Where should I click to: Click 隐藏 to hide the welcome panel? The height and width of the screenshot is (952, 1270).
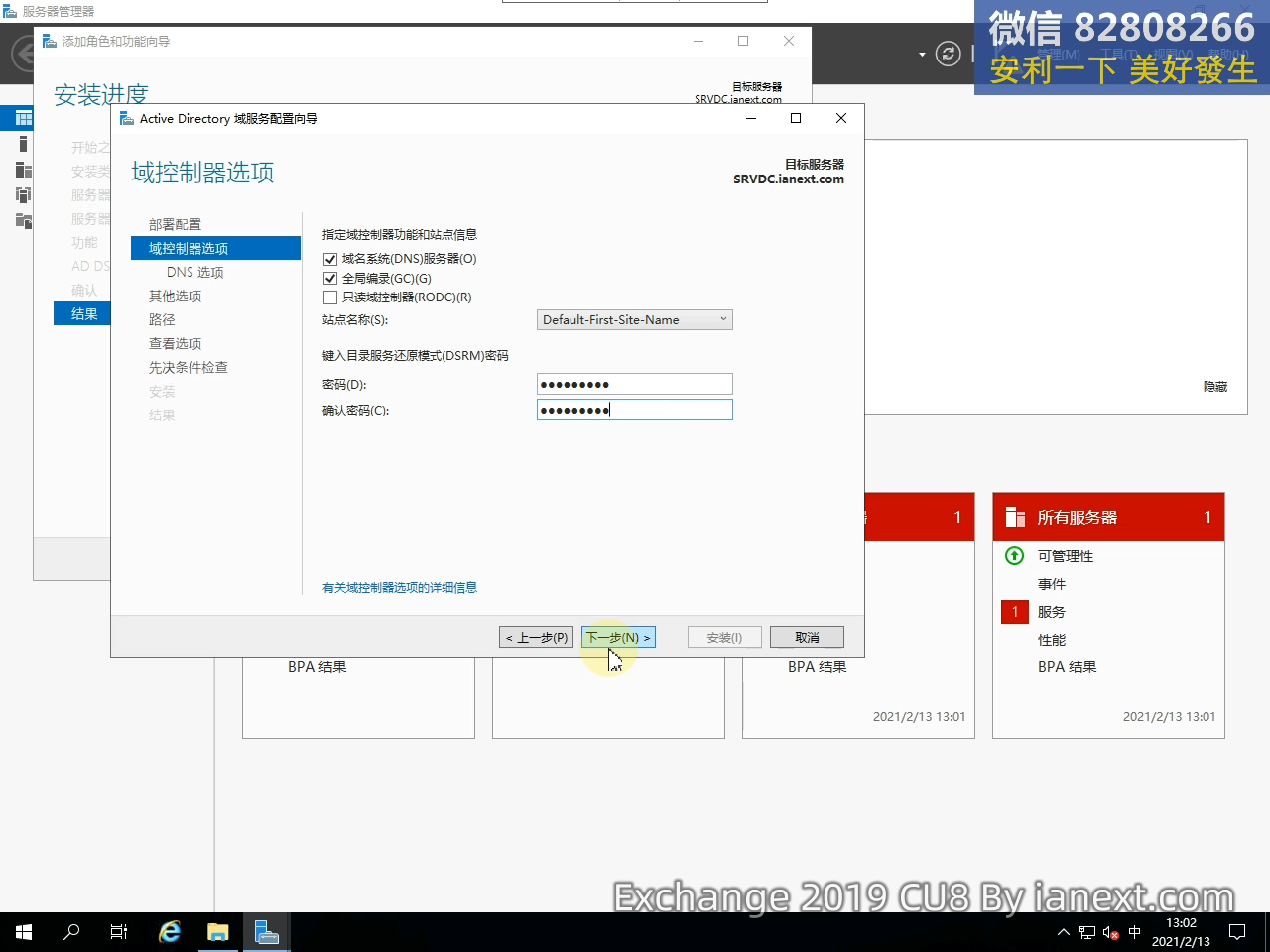[x=1215, y=387]
